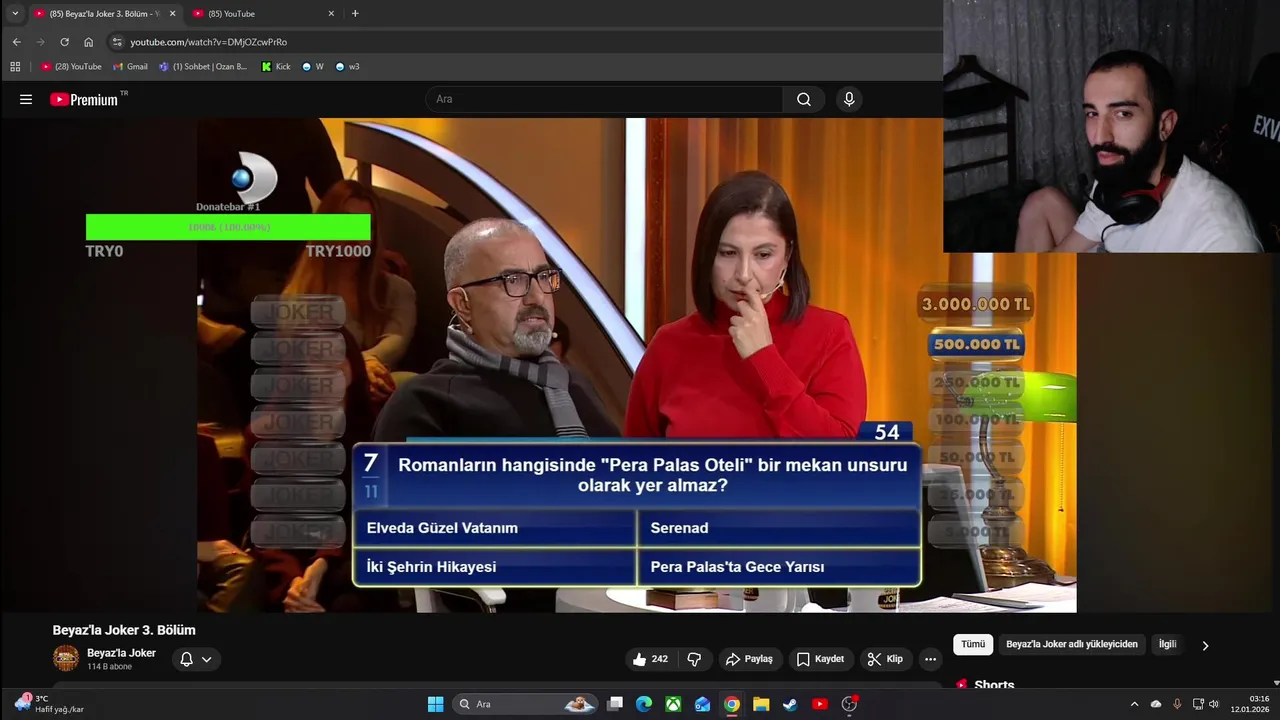
Task: Launch Microsoft Edge from the taskbar
Action: (644, 704)
